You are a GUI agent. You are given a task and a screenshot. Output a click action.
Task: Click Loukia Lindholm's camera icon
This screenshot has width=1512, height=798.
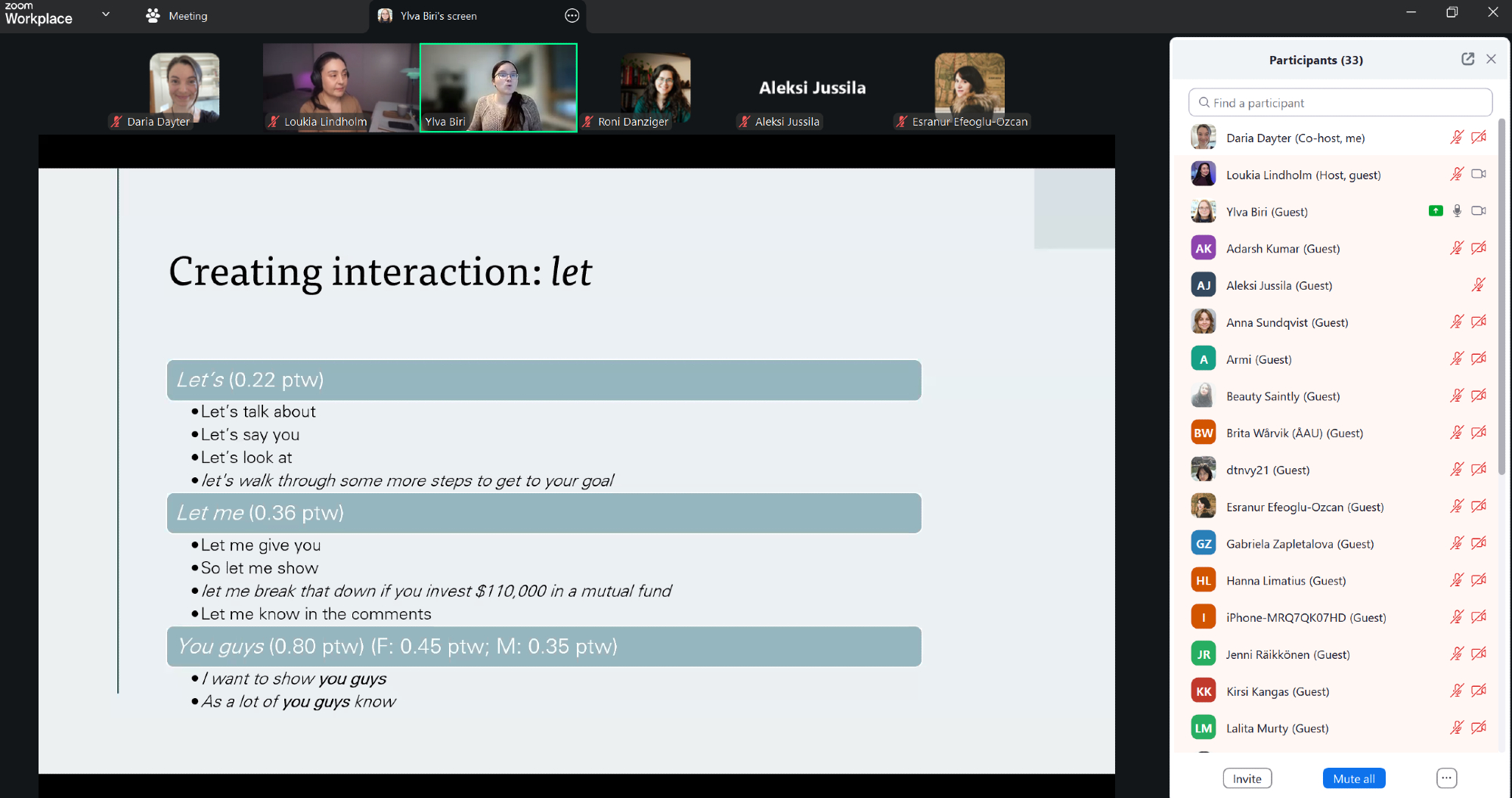[x=1478, y=174]
